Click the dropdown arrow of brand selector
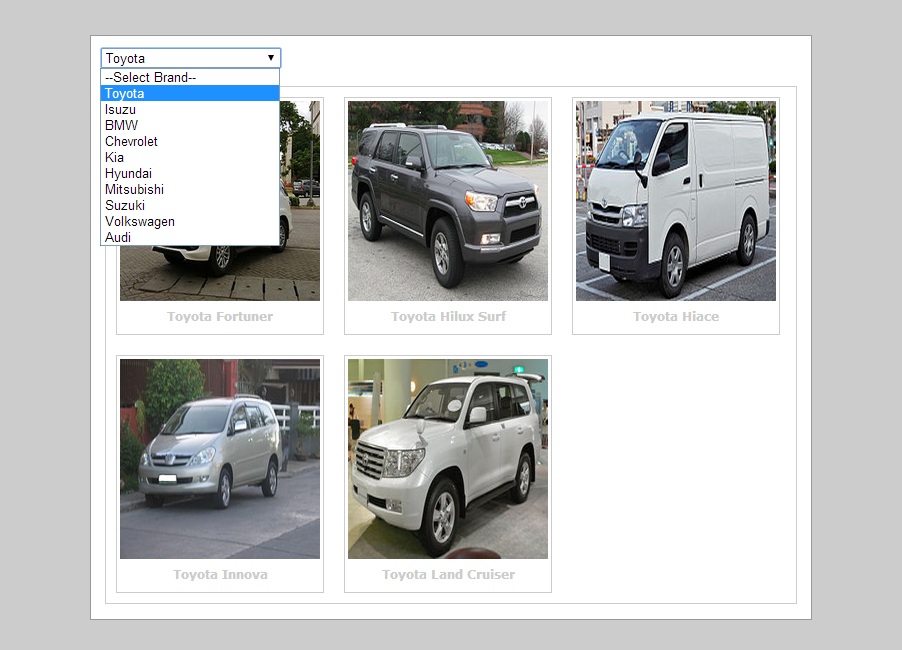The width and height of the screenshot is (902, 650). click(271, 58)
